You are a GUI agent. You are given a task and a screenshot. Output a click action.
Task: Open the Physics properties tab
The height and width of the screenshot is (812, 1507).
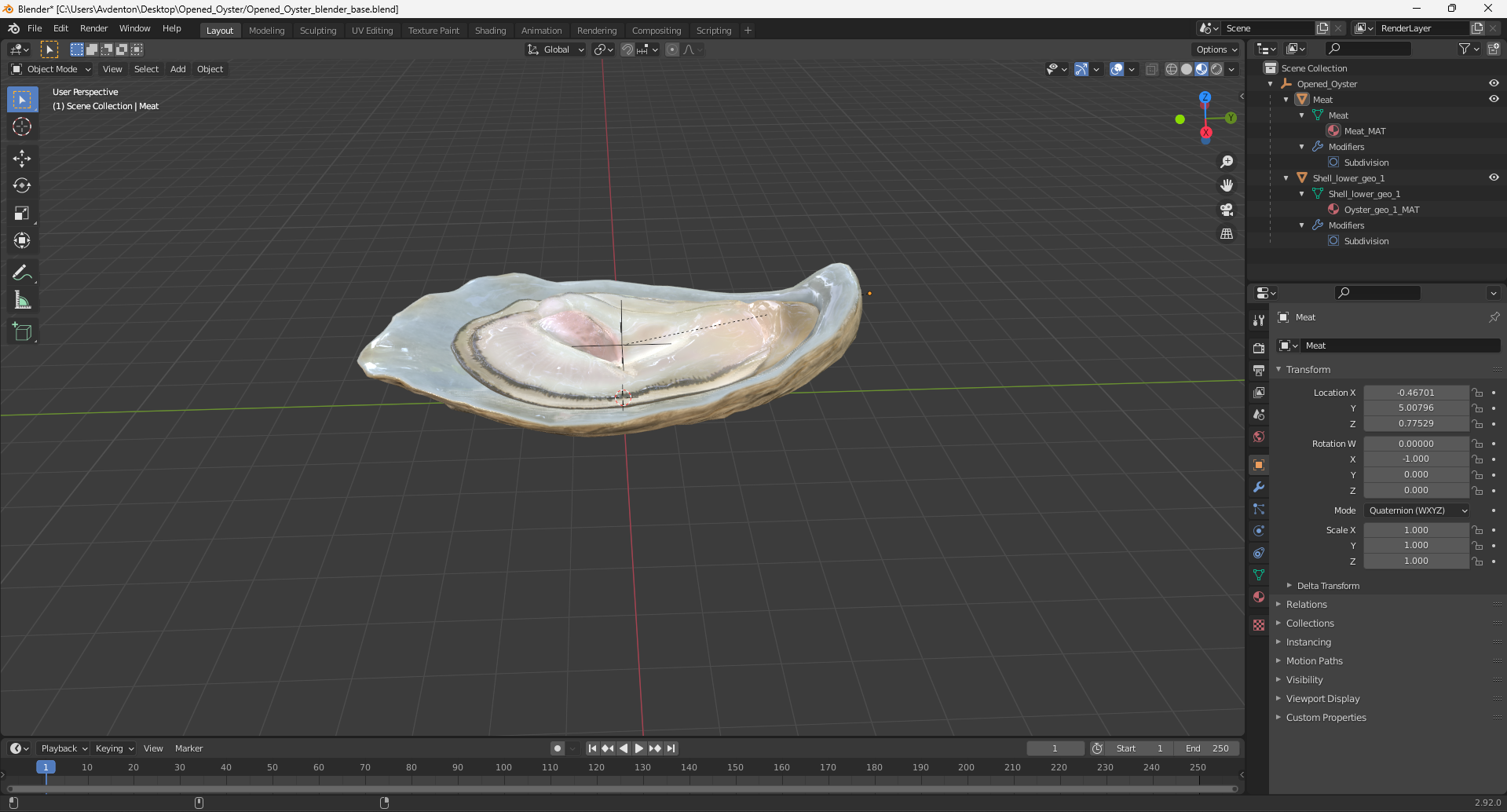[1259, 531]
